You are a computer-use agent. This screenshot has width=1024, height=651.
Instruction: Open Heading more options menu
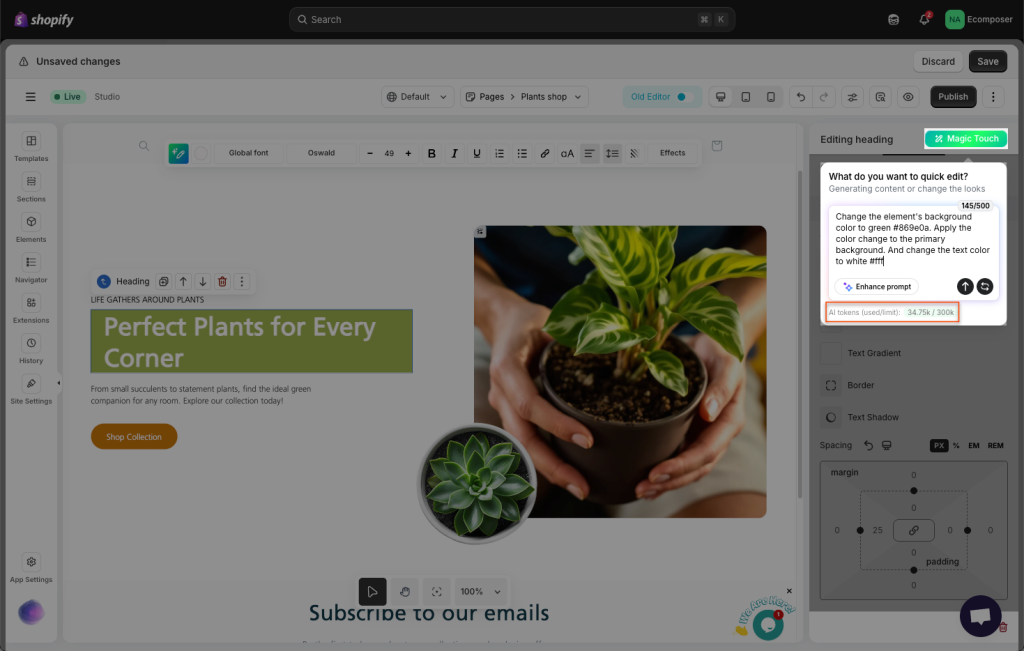[242, 281]
